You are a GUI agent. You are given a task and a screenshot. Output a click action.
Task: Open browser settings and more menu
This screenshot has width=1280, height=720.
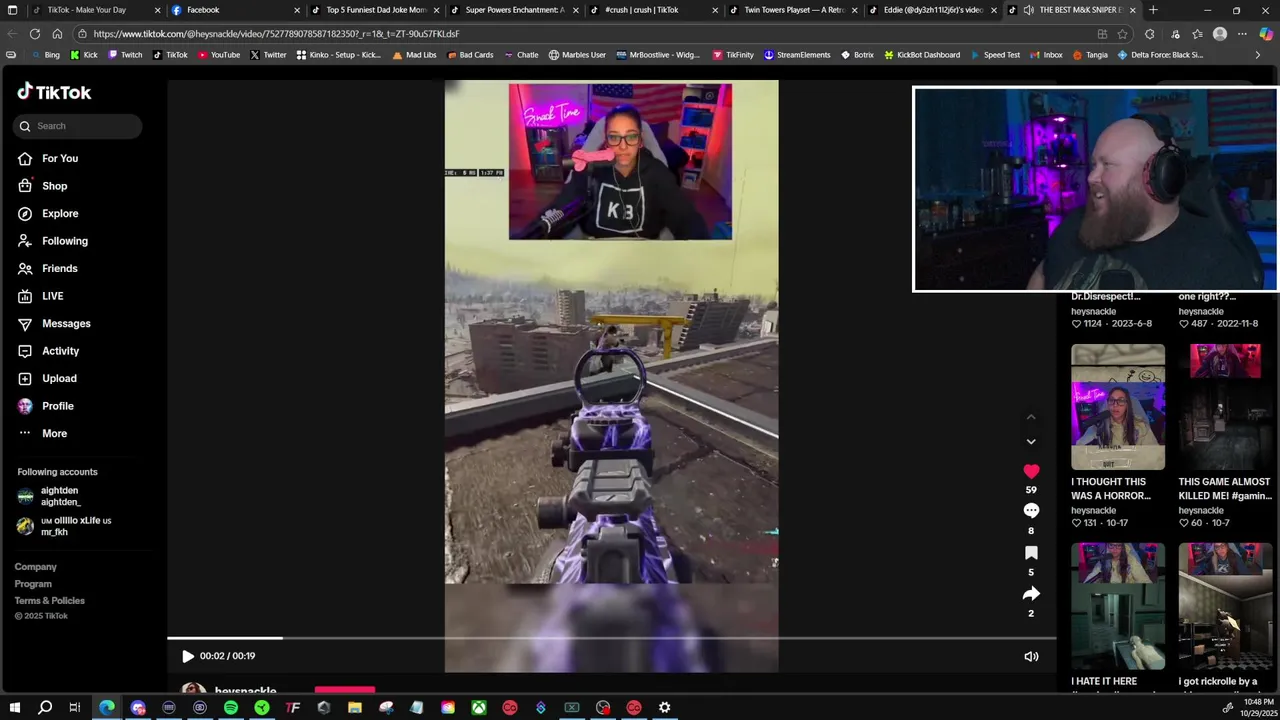point(1242,34)
